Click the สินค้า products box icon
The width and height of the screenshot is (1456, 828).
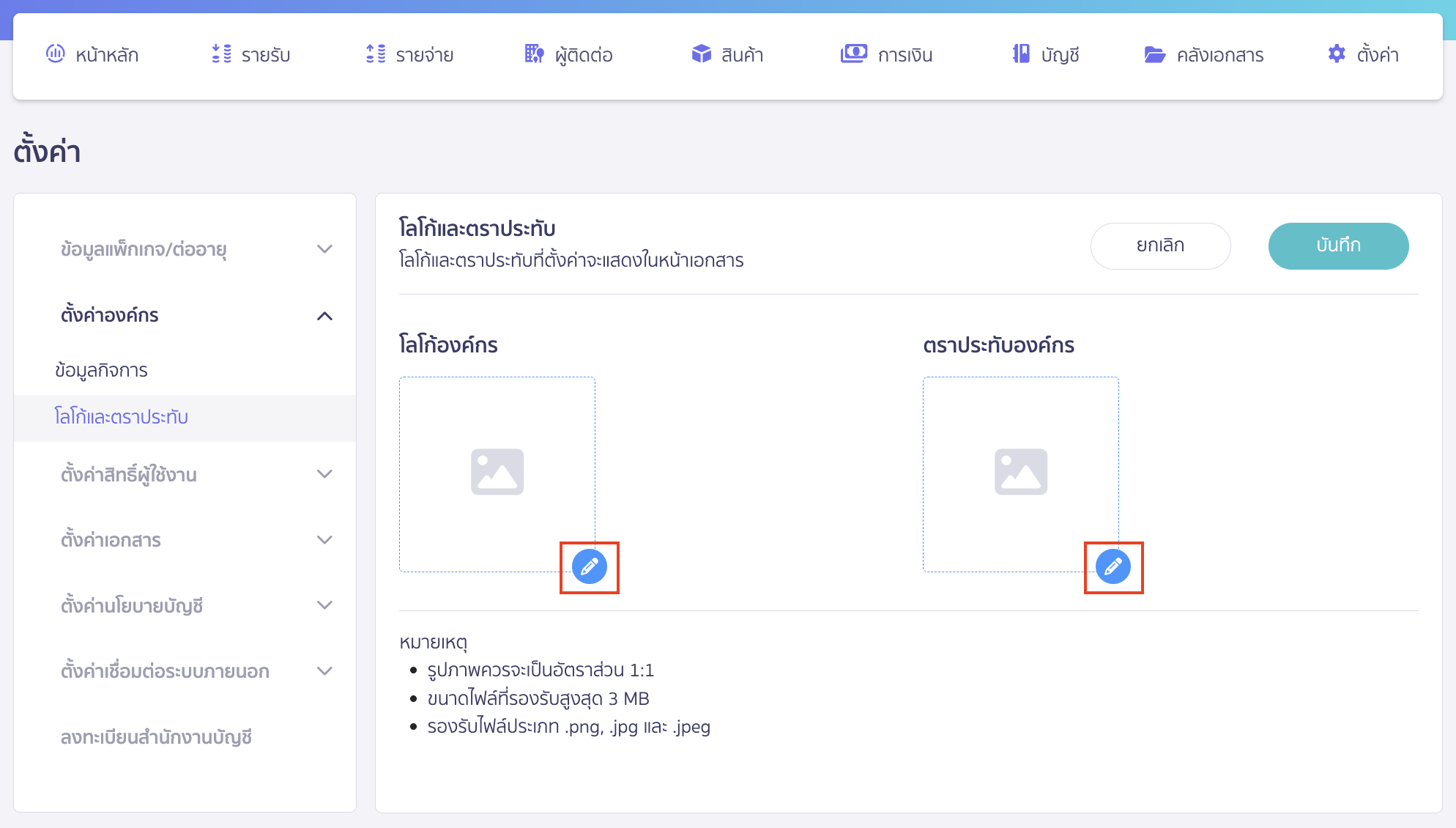coord(701,53)
